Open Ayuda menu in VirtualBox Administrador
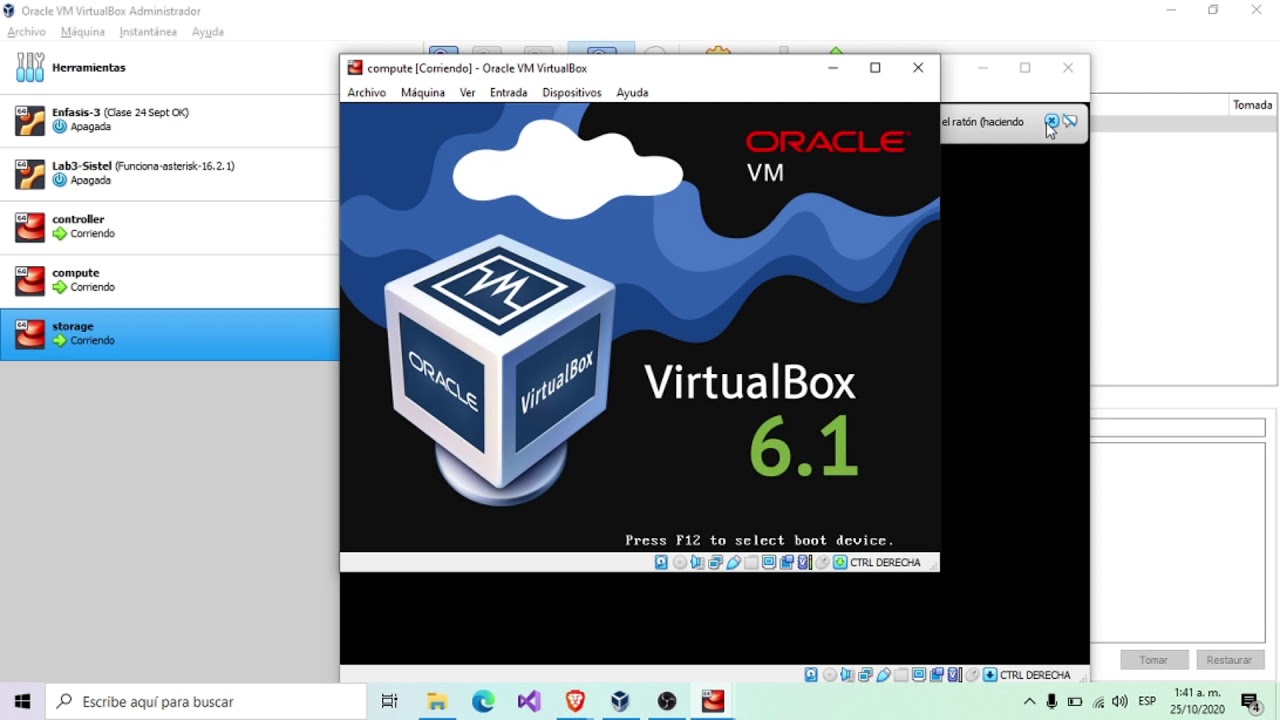Viewport: 1280px width, 720px height. (208, 32)
